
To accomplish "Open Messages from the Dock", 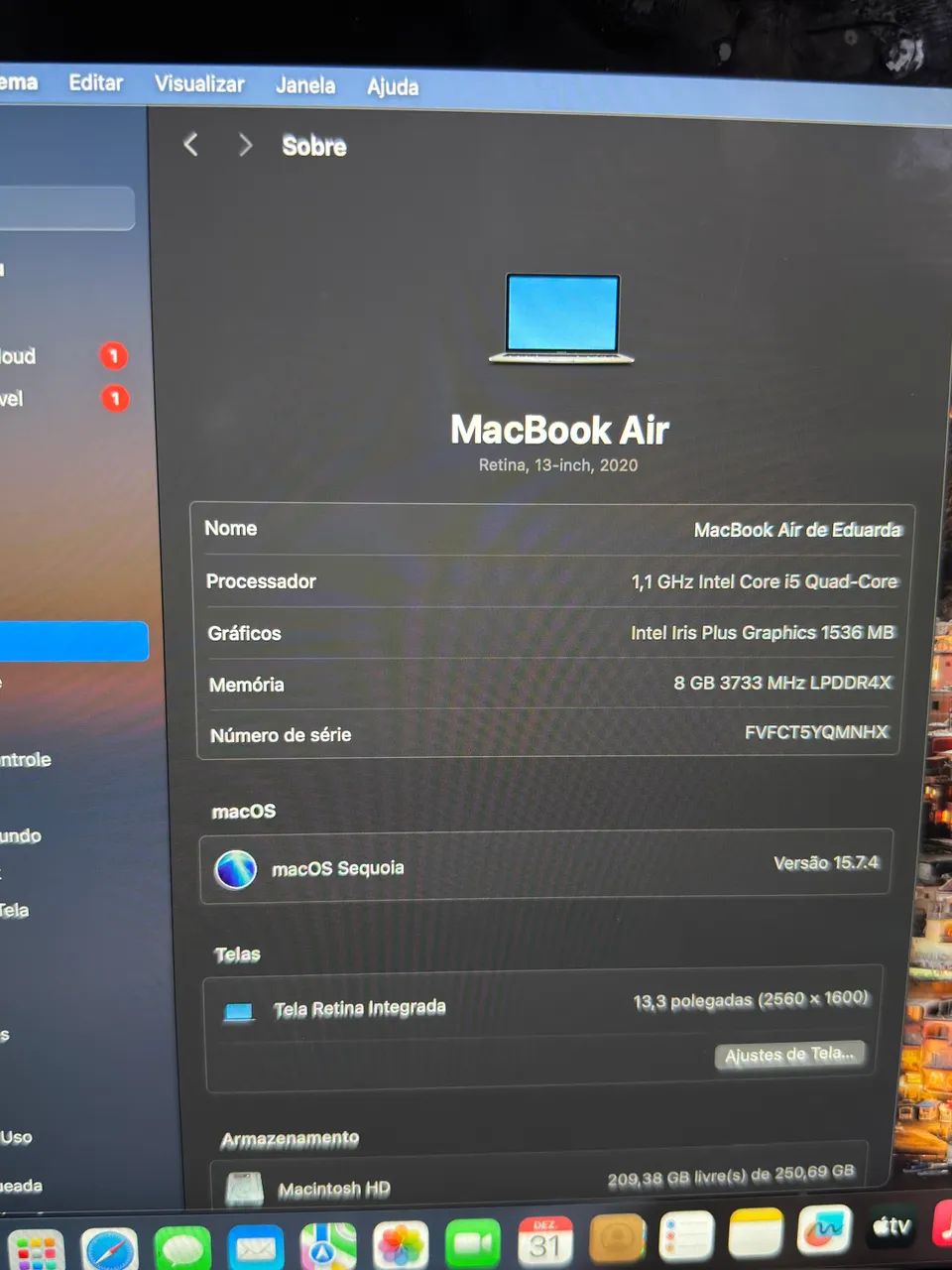I will [x=182, y=1248].
